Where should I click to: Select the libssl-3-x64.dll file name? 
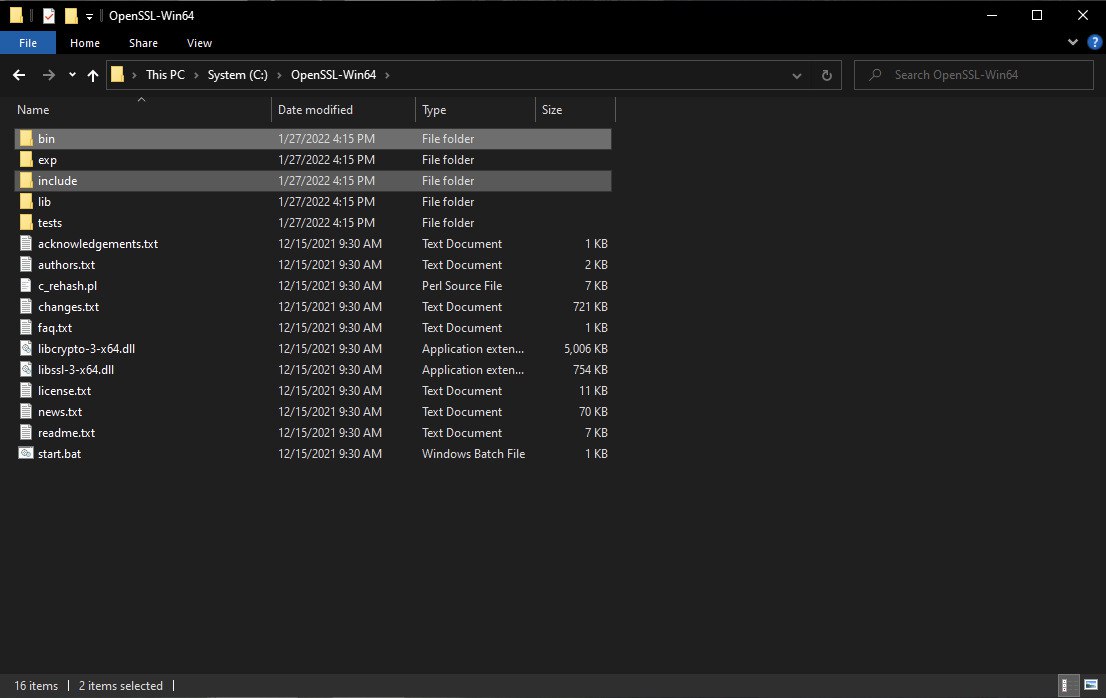coord(76,369)
